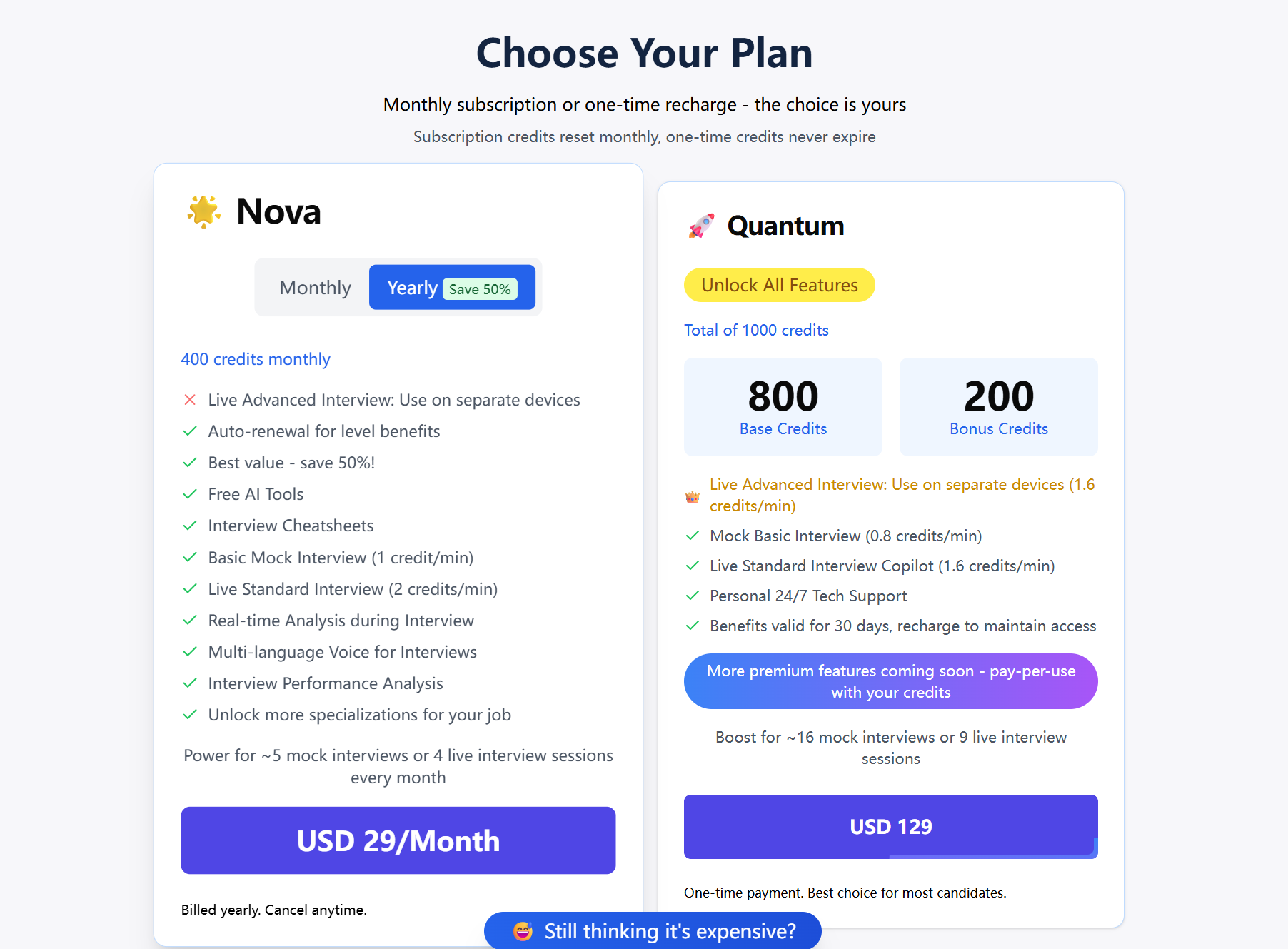
Task: Click the premium features coming soon banner
Action: tap(890, 681)
